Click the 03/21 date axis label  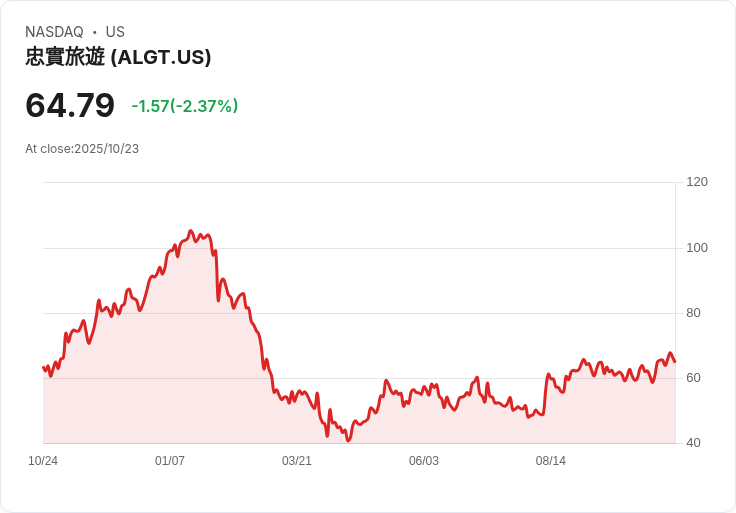pos(297,460)
